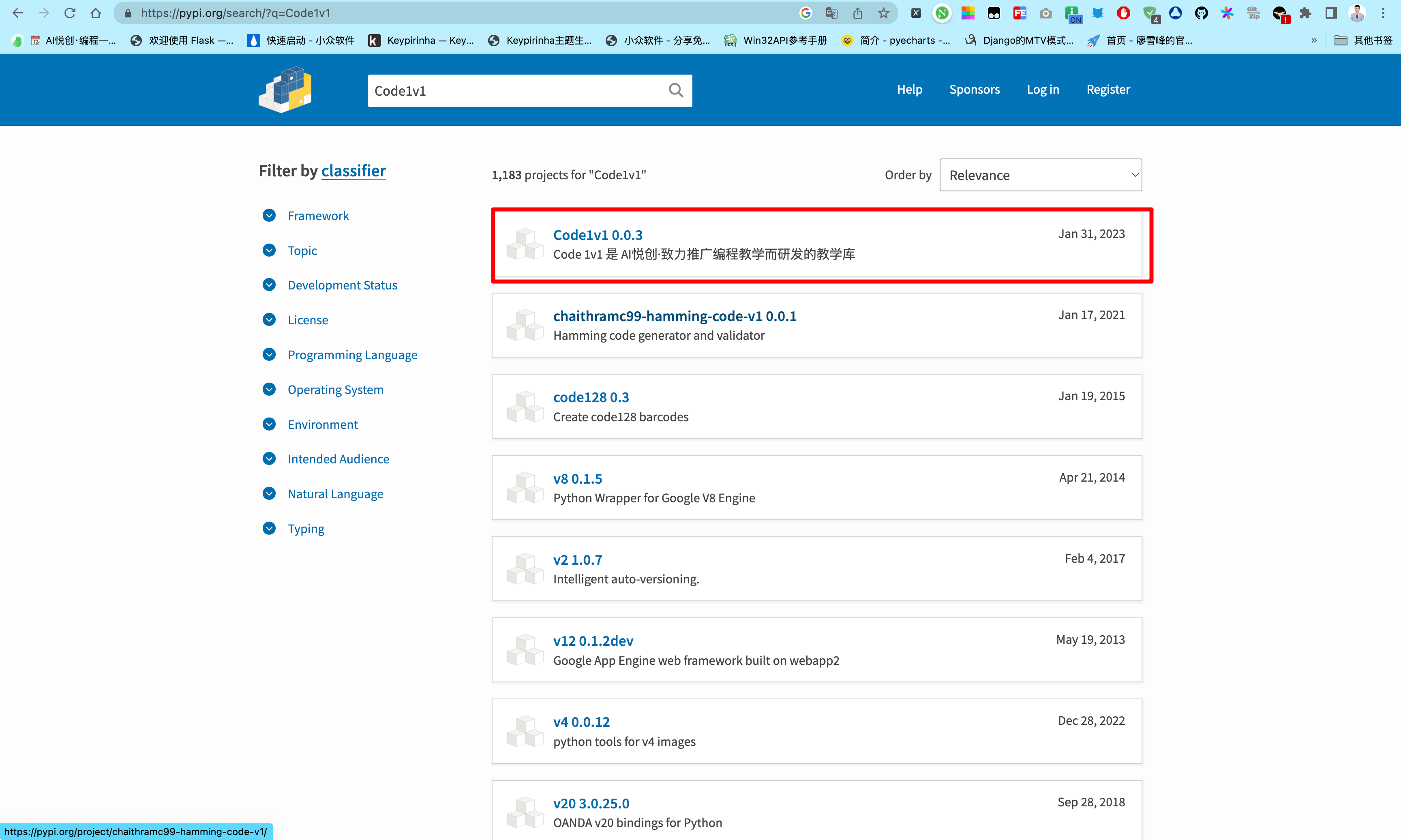Viewport: 1401px width, 840px height.
Task: Click the PyPI logo to go home
Action: pos(285,90)
